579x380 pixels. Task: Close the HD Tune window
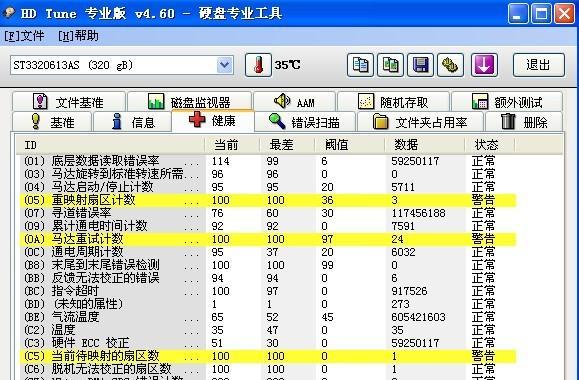(x=565, y=14)
